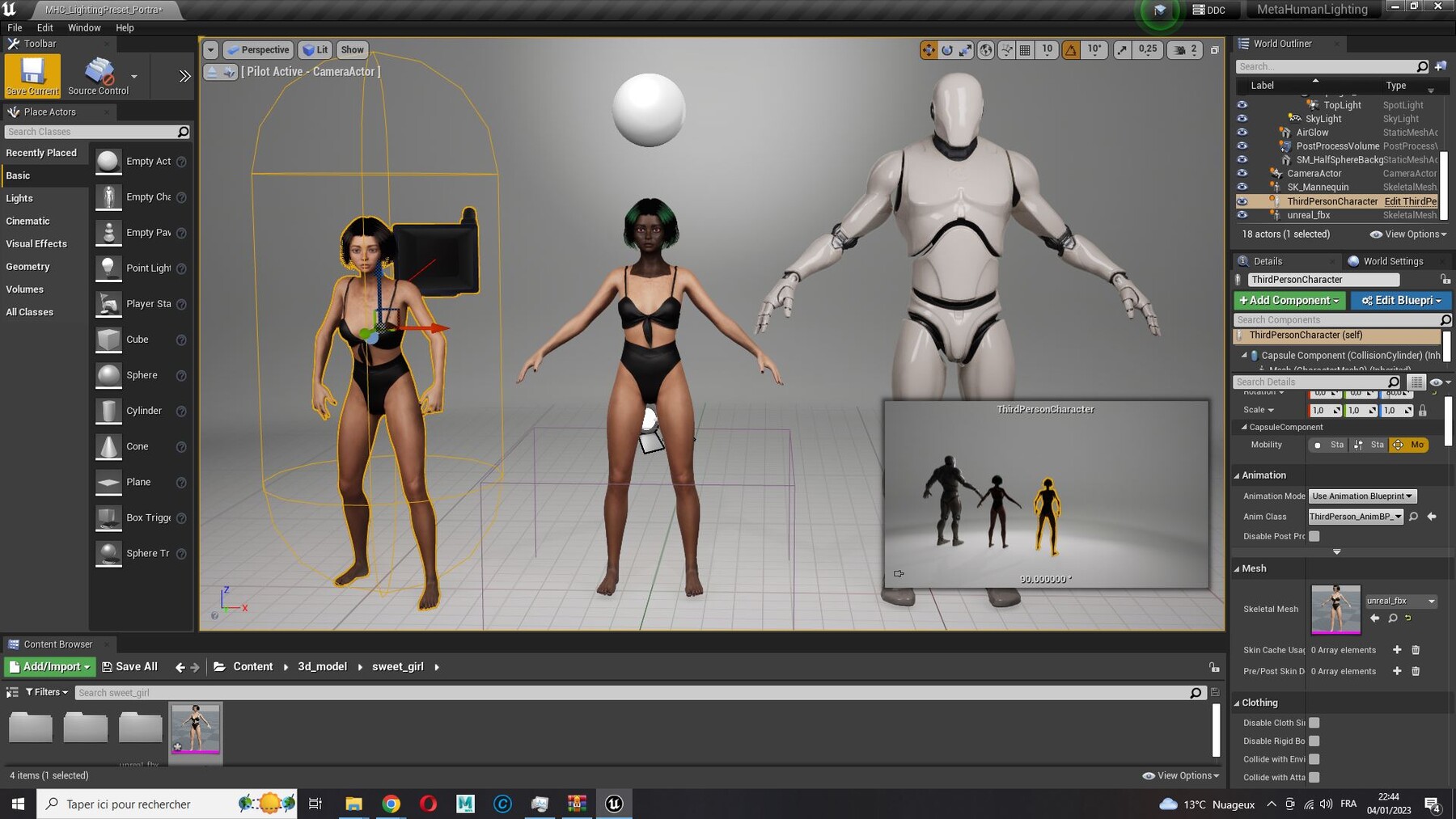Screen dimensions: 1456x819
Task: Focus the Search Classes field
Action: pyautogui.click(x=97, y=132)
